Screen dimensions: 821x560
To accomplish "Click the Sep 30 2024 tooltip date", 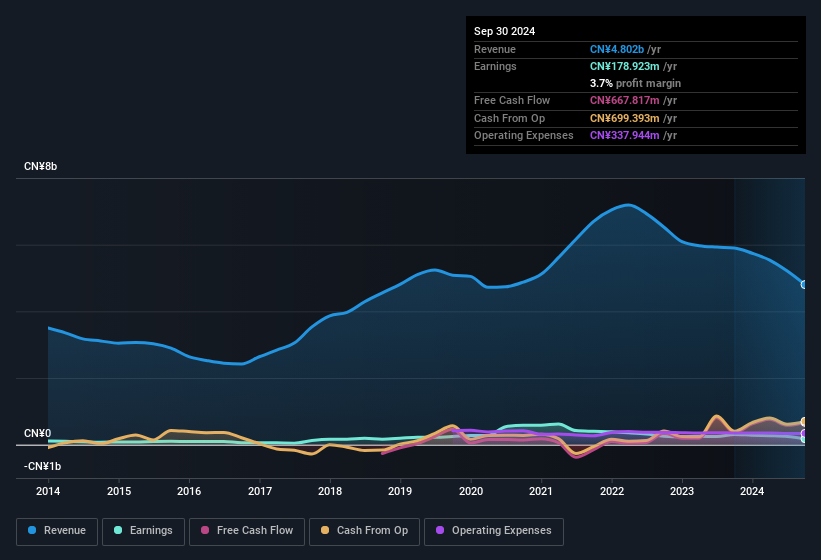I will (504, 31).
